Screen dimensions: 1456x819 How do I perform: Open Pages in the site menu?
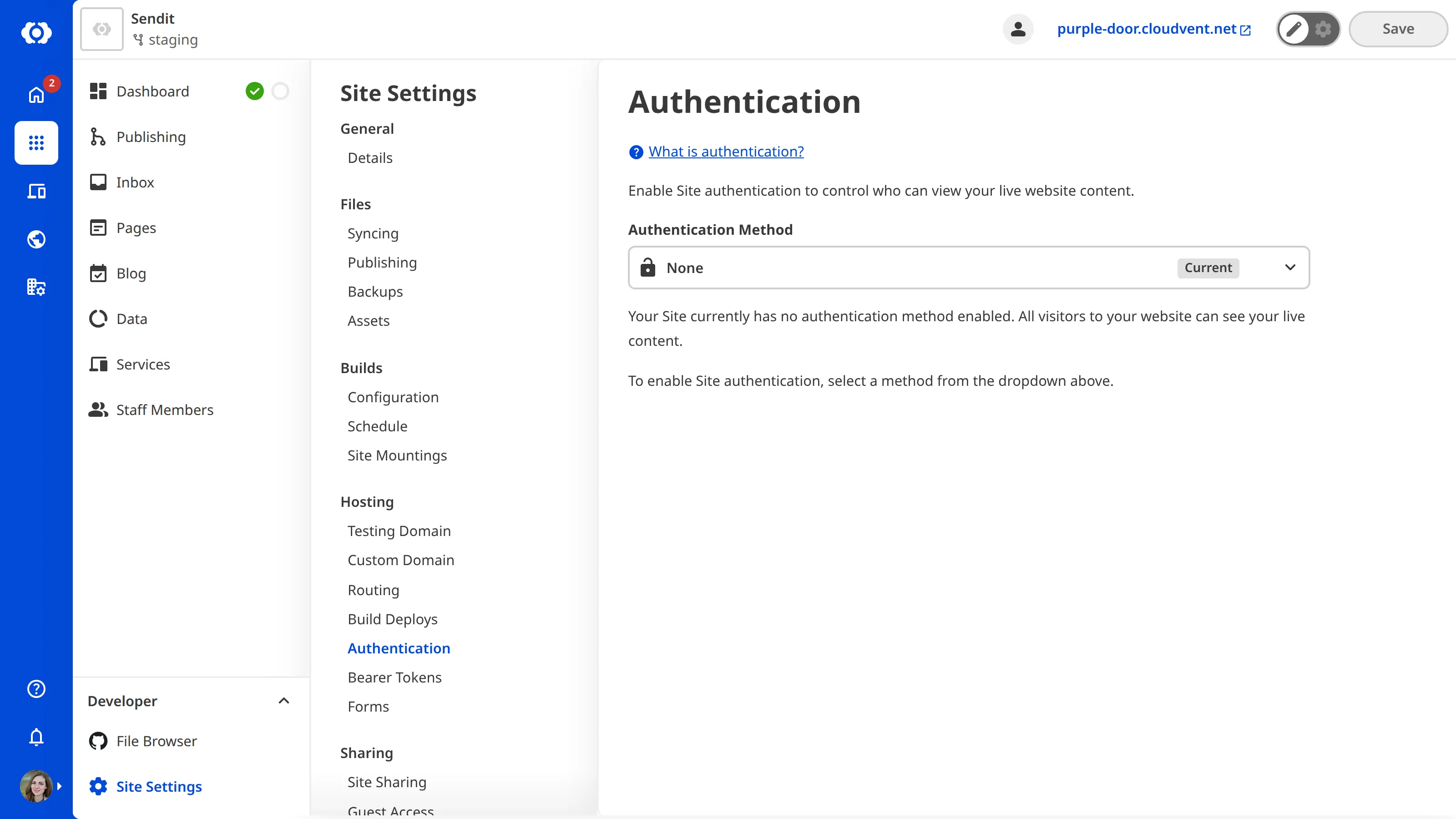pos(136,228)
